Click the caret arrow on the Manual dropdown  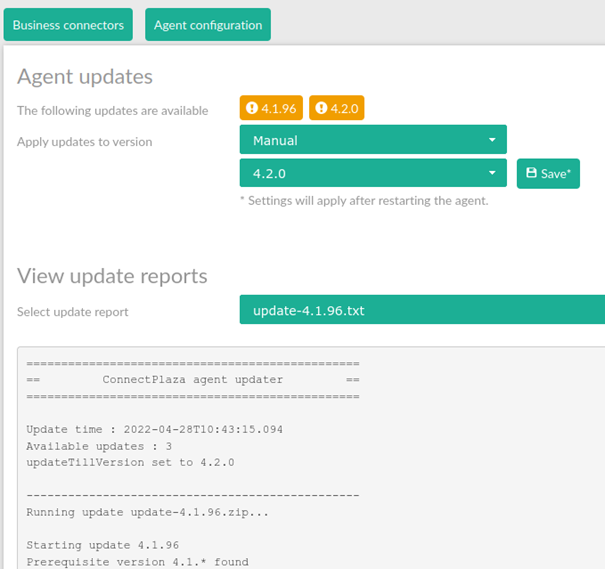tap(491, 141)
